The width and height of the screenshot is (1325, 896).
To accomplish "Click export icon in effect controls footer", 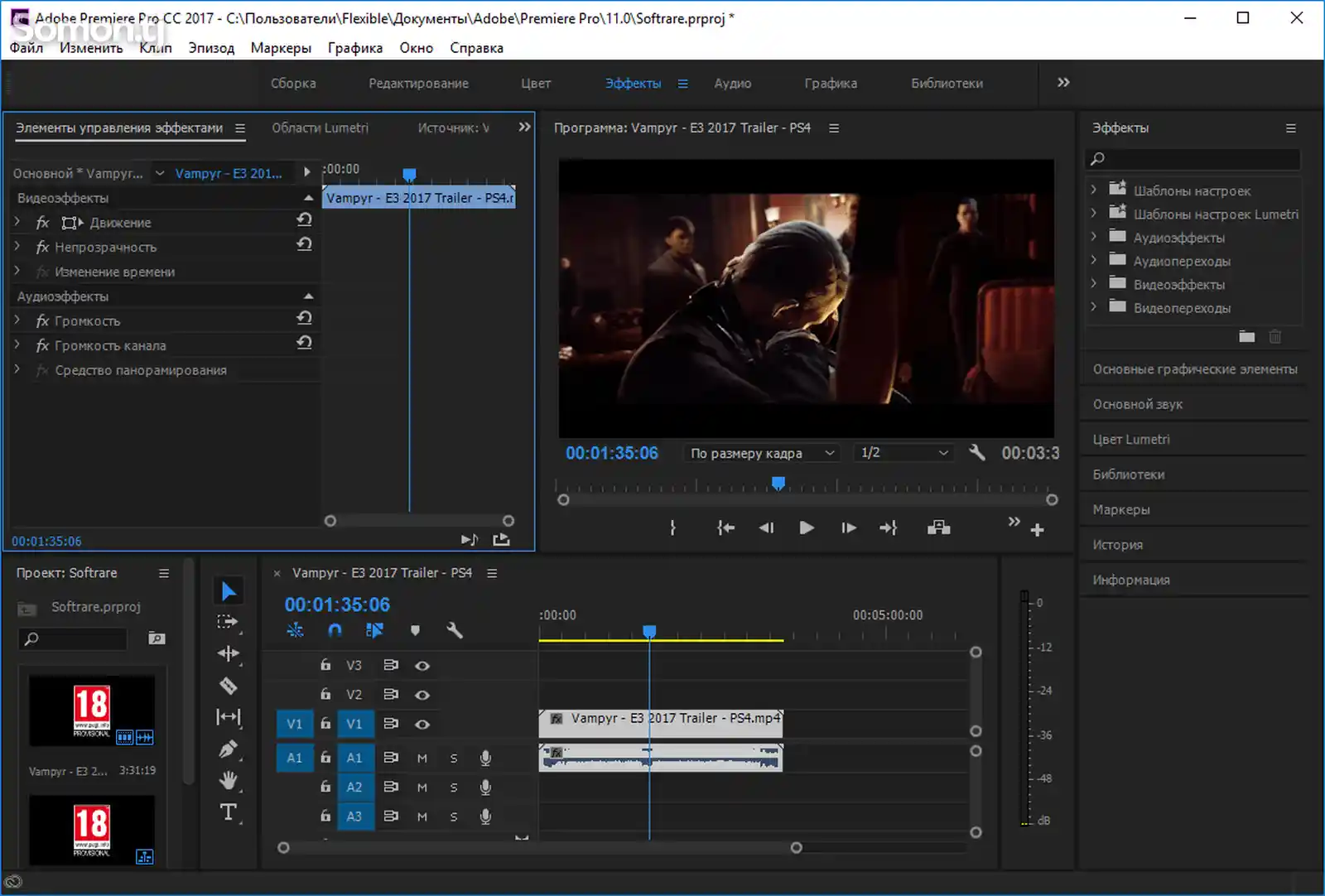I will (x=501, y=540).
